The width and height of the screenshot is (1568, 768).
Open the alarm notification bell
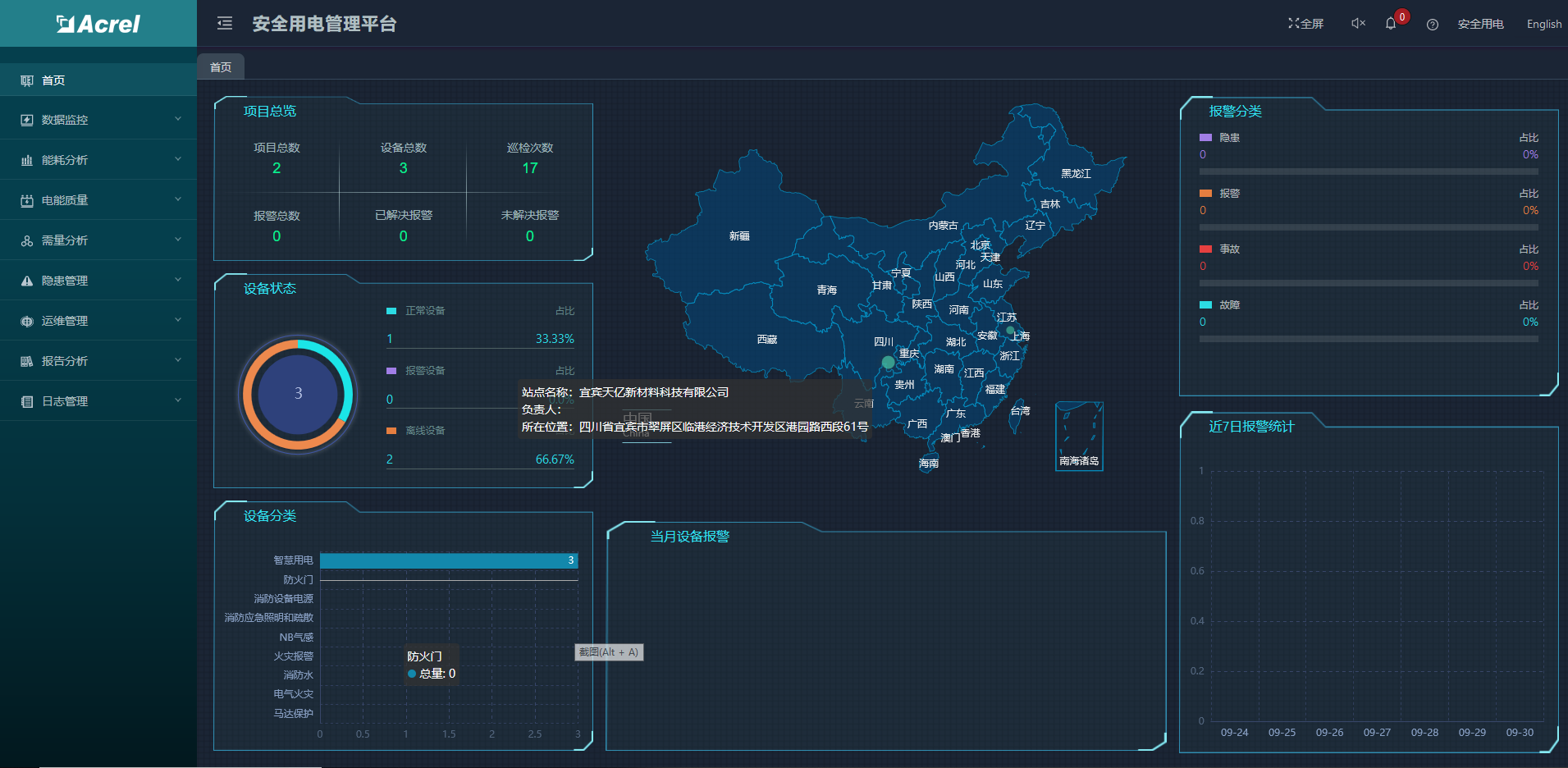(x=1391, y=24)
